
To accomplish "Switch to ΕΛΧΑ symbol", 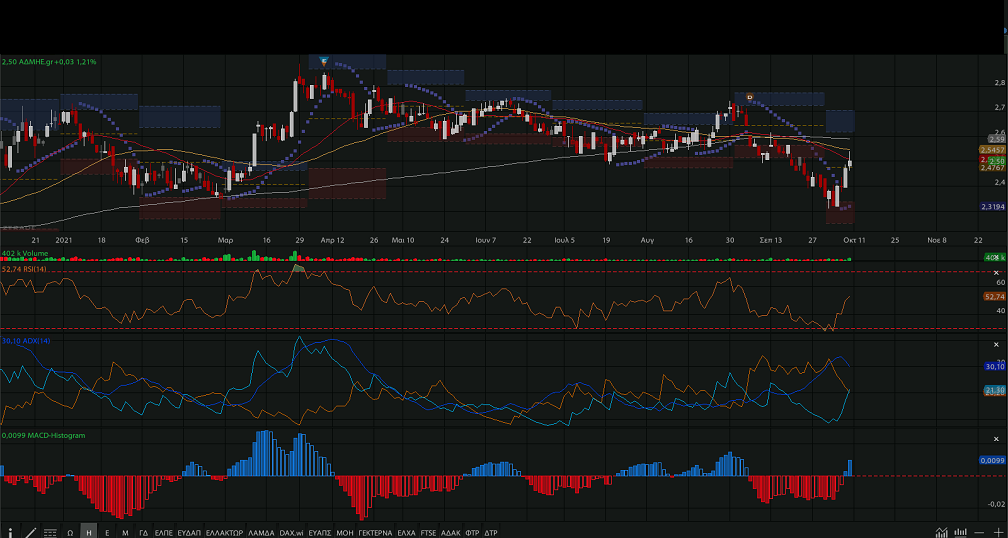I will click(x=406, y=532).
